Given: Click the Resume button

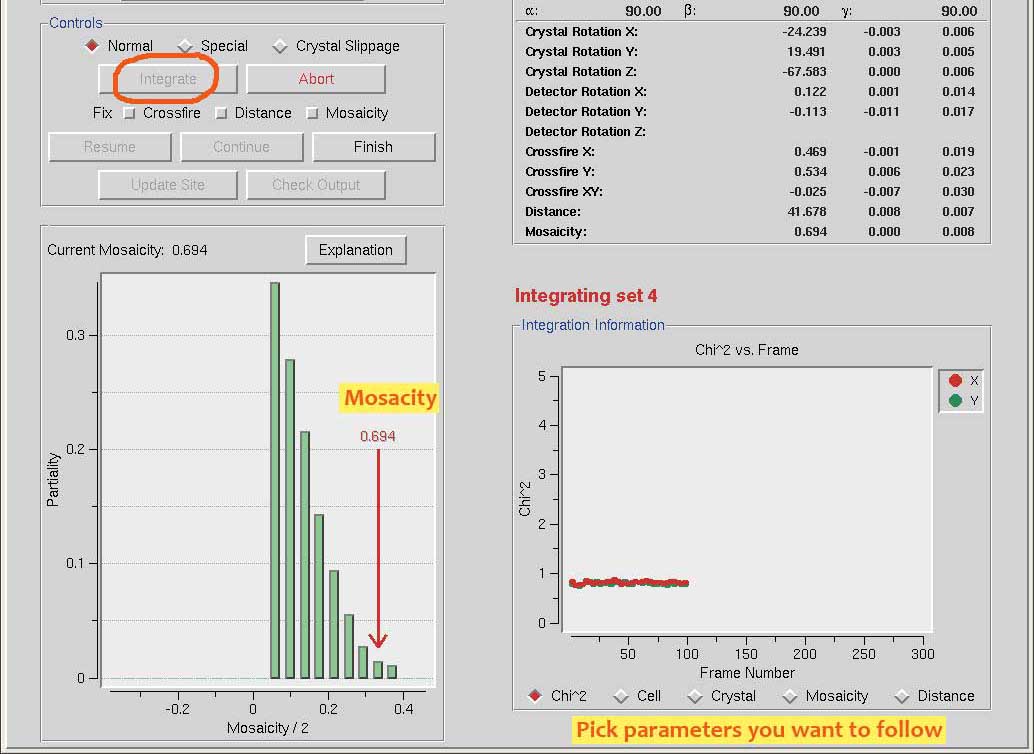Looking at the screenshot, I should (109, 147).
